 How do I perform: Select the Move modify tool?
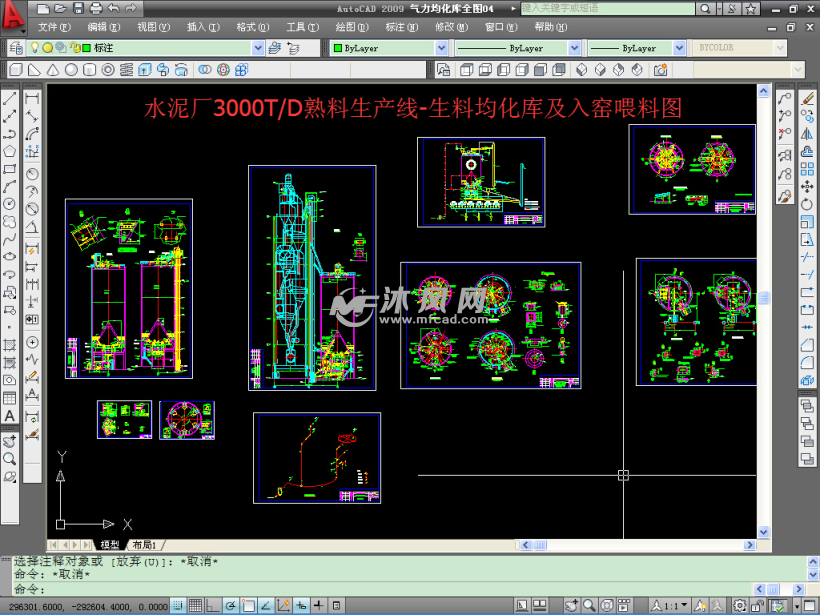pyautogui.click(x=807, y=186)
